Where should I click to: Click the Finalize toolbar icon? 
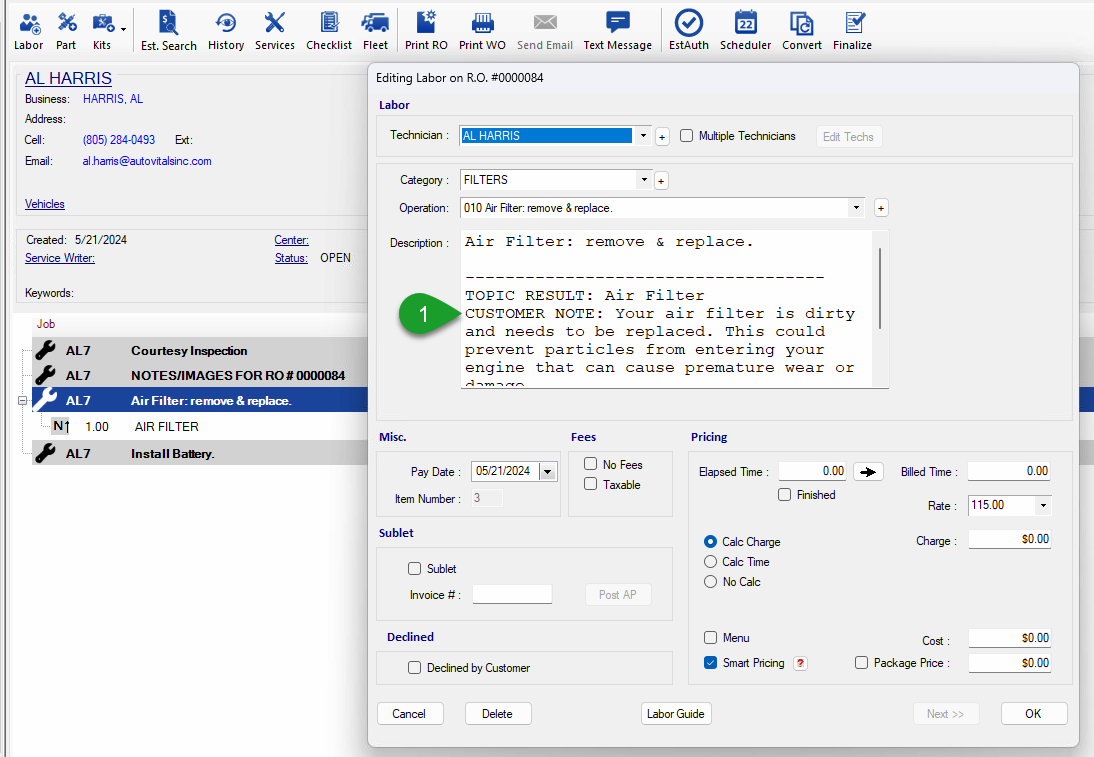pos(853,31)
